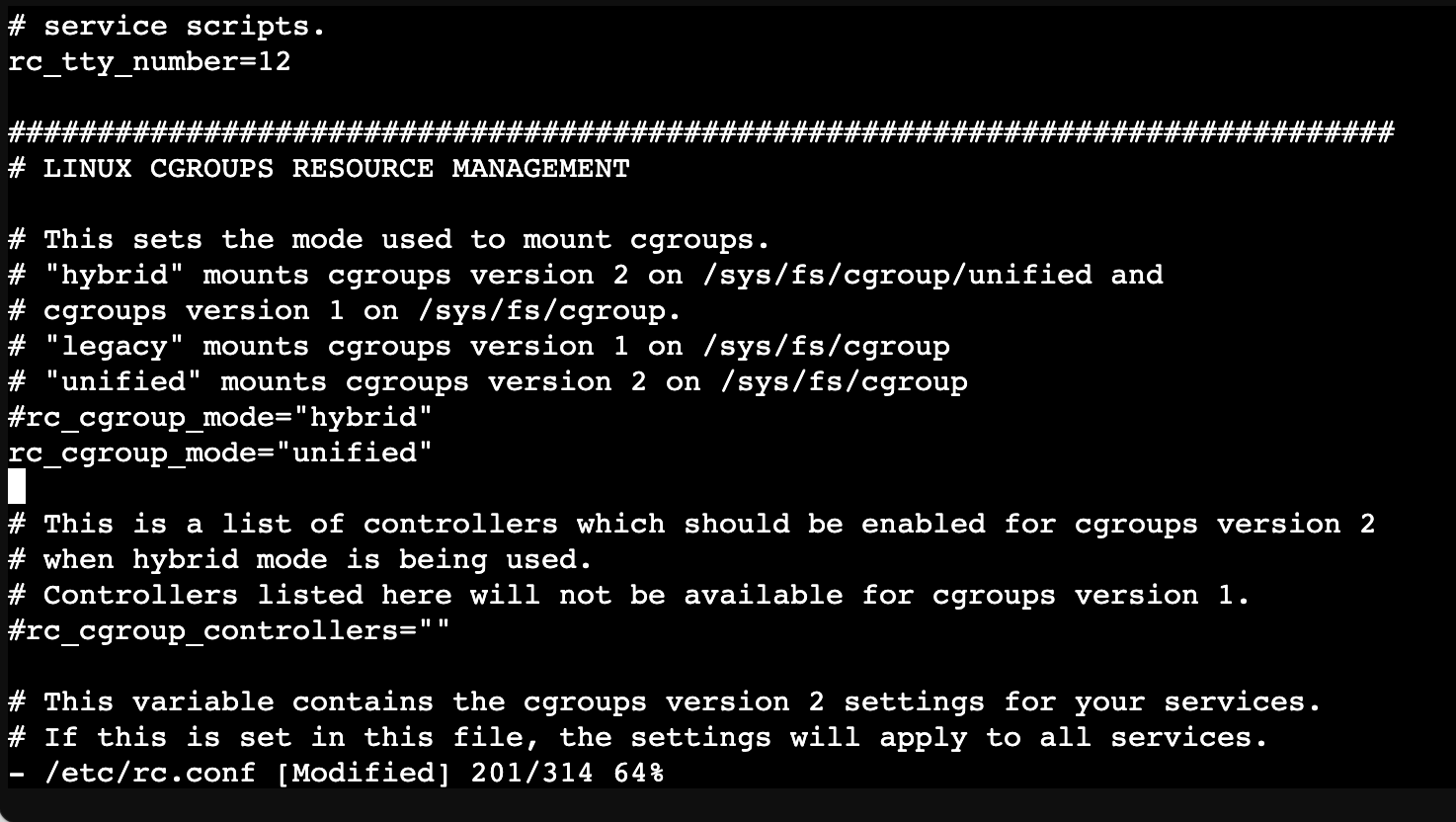Click the [Modified] indicator in status line
This screenshot has height=822, width=1456.
pyautogui.click(x=363, y=773)
